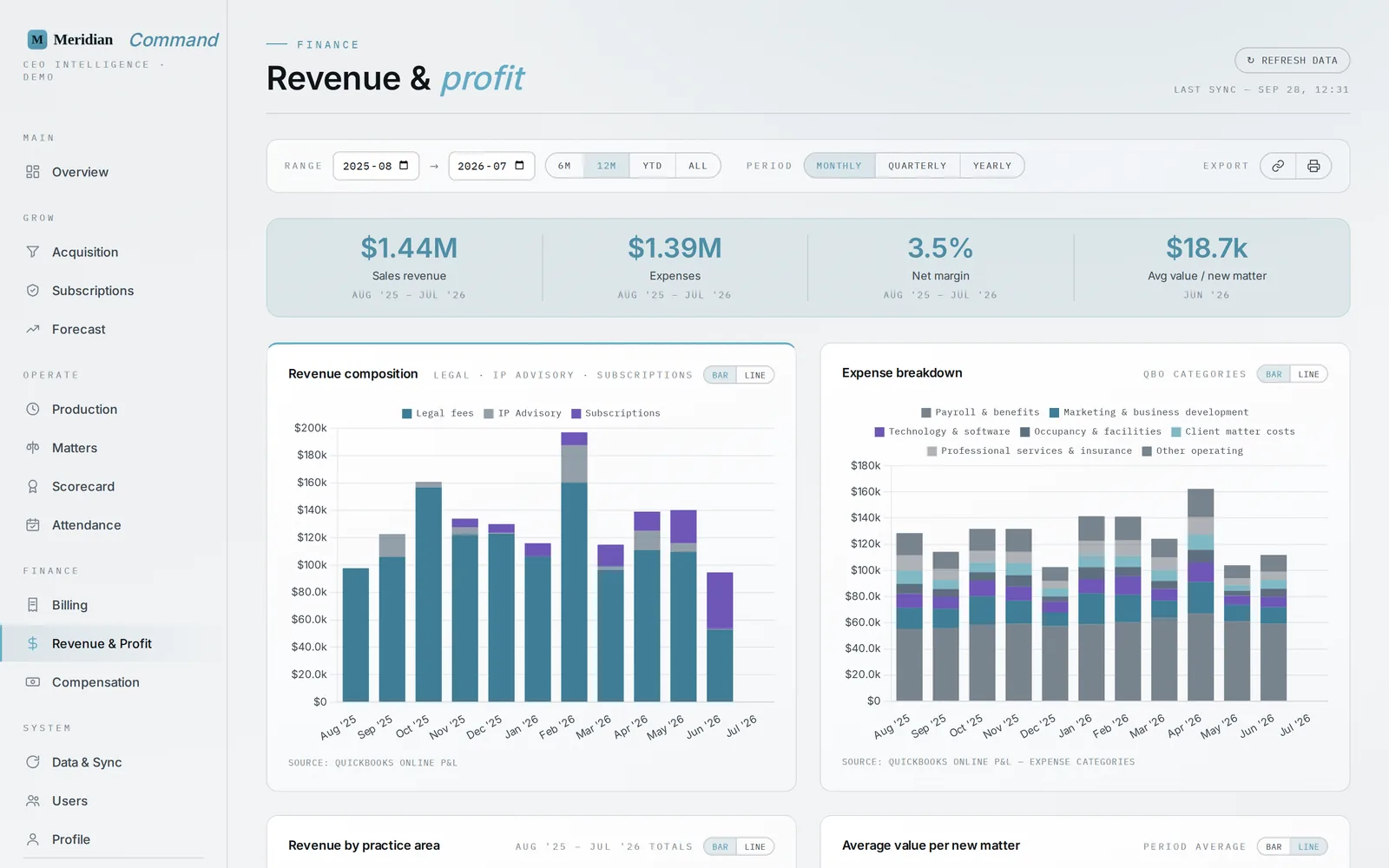This screenshot has width=1389, height=868.
Task: Click the Billing document icon
Action: (x=33, y=605)
